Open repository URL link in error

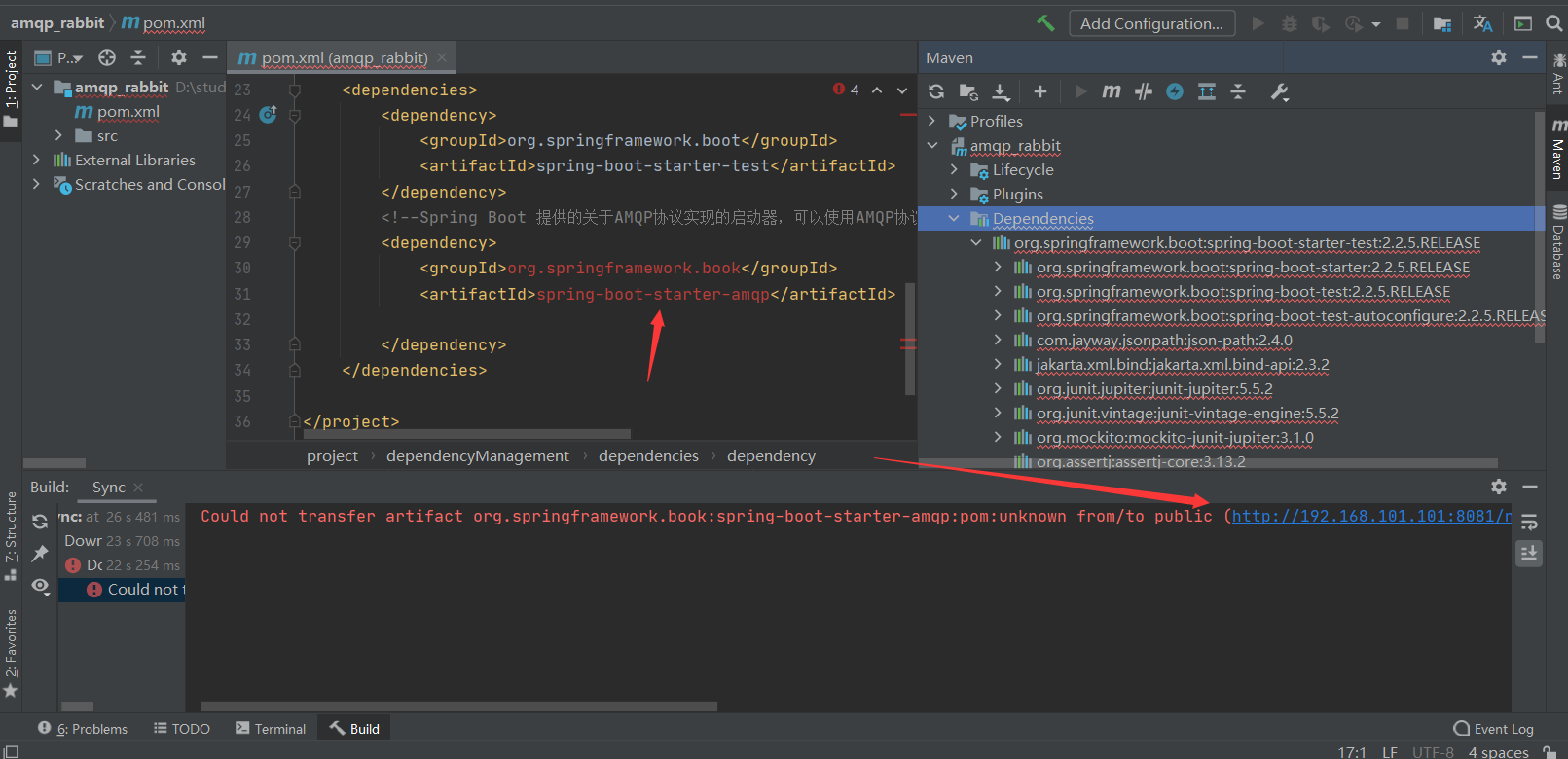pyautogui.click(x=1372, y=516)
